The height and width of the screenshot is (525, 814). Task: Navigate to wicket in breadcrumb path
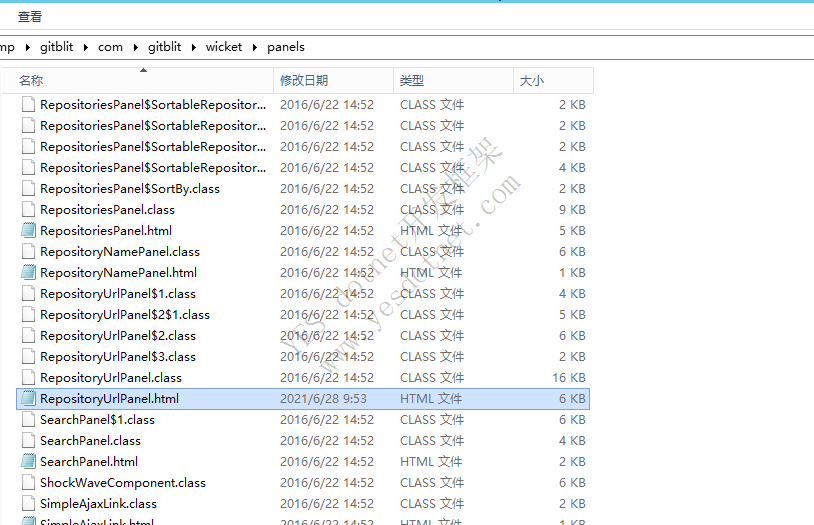224,47
